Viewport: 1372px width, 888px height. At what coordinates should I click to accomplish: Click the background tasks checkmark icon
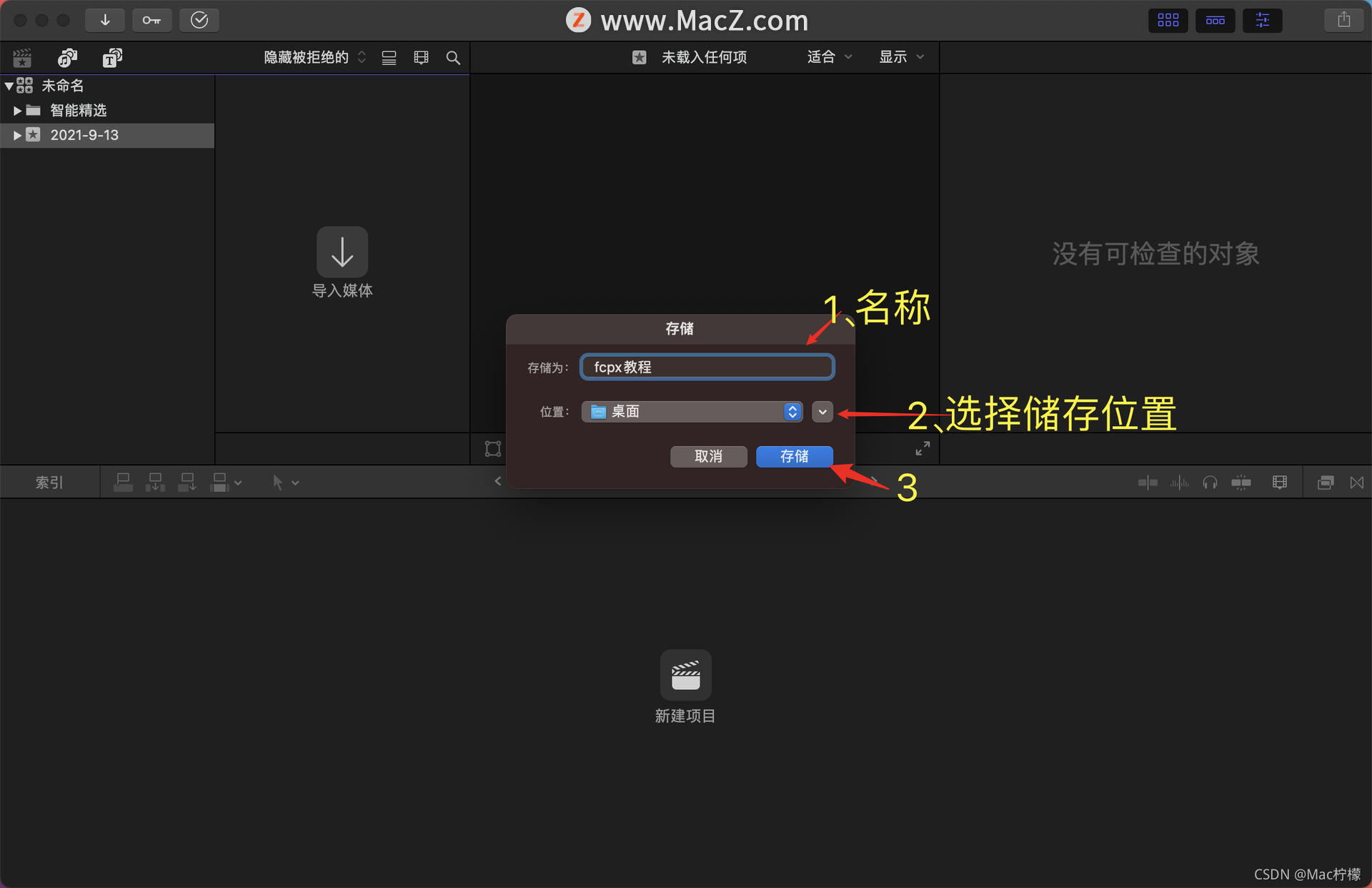point(199,20)
